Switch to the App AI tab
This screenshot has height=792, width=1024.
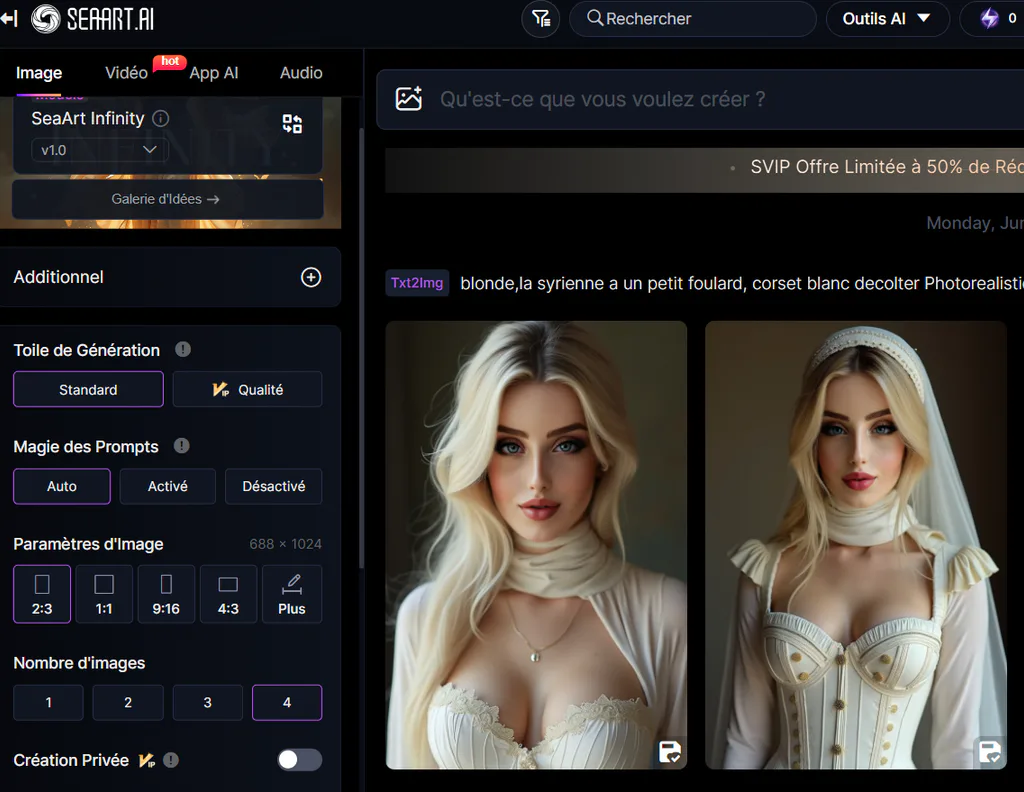pyautogui.click(x=214, y=73)
